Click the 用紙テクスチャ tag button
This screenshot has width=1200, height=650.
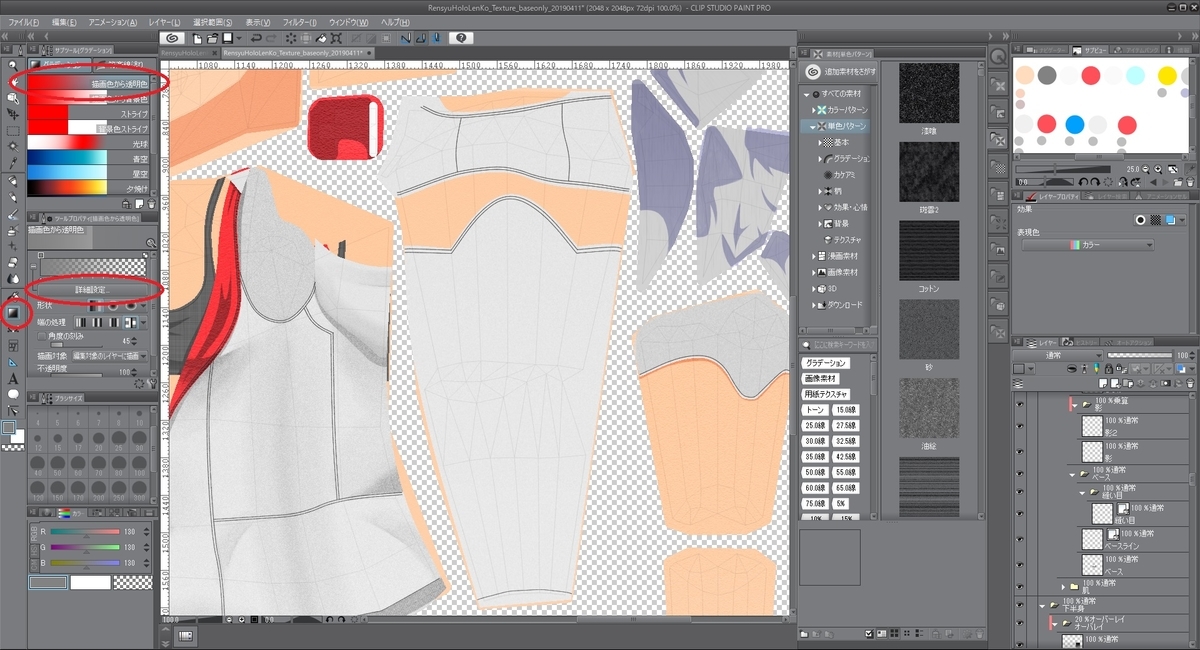pyautogui.click(x=826, y=395)
